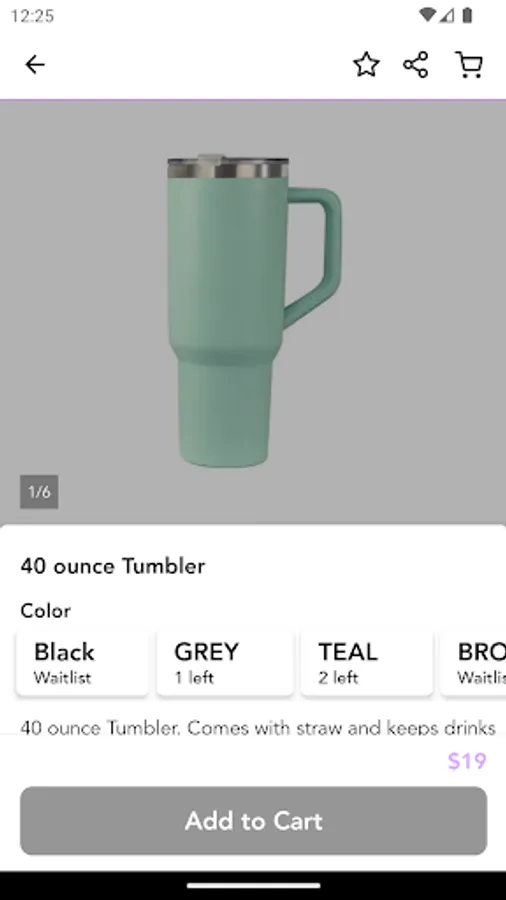Tap the teal tumbler product image
Viewport: 506px width, 900px height.
(x=253, y=311)
